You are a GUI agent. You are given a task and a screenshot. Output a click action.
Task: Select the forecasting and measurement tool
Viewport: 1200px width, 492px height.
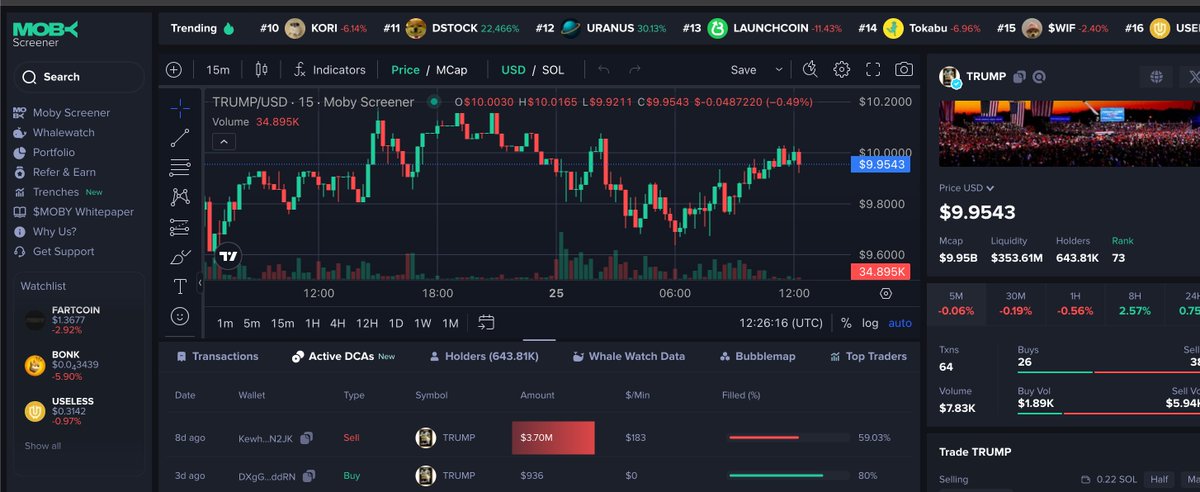pyautogui.click(x=180, y=227)
